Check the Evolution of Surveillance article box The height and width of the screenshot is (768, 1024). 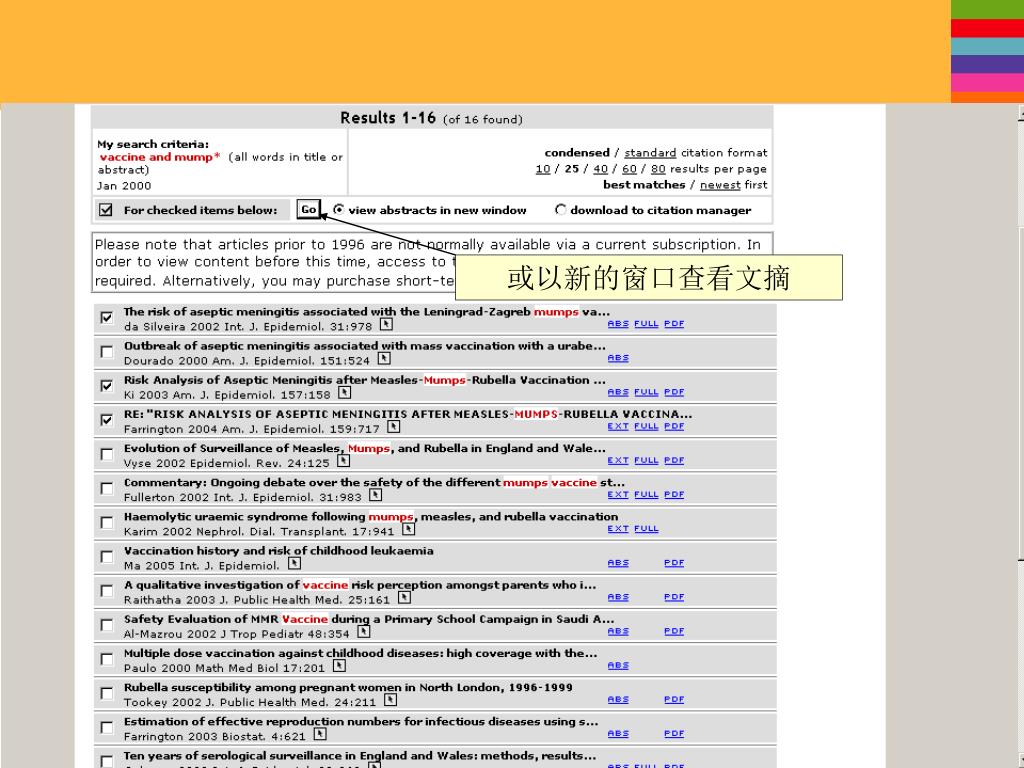coord(107,454)
